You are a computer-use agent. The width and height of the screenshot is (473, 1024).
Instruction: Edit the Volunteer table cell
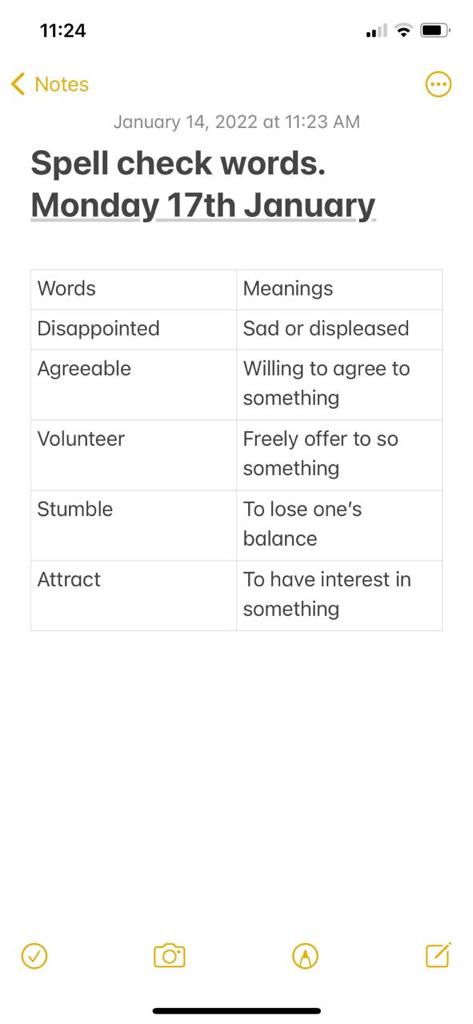[x=133, y=455]
